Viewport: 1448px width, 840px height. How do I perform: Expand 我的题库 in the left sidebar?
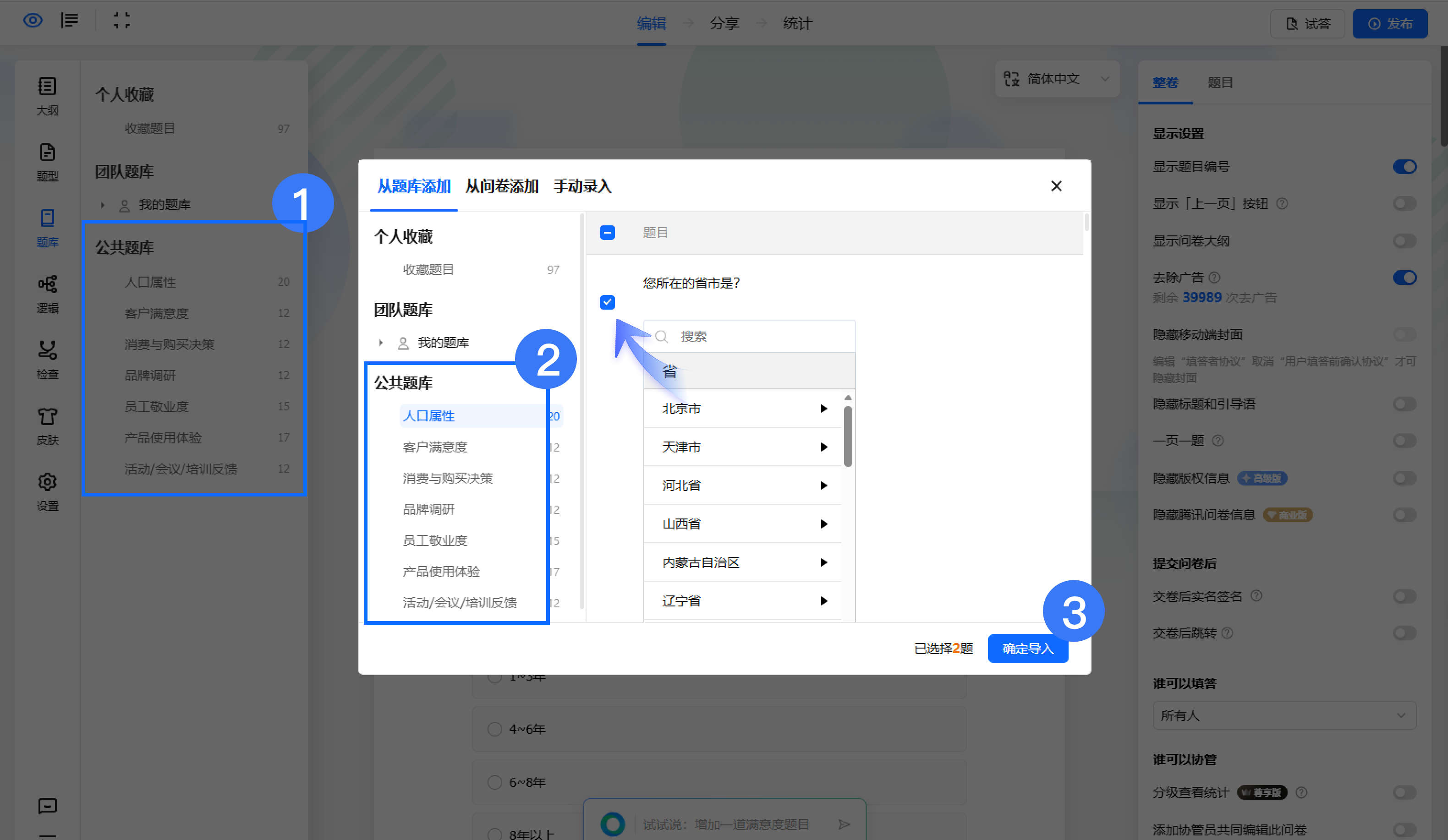(102, 205)
